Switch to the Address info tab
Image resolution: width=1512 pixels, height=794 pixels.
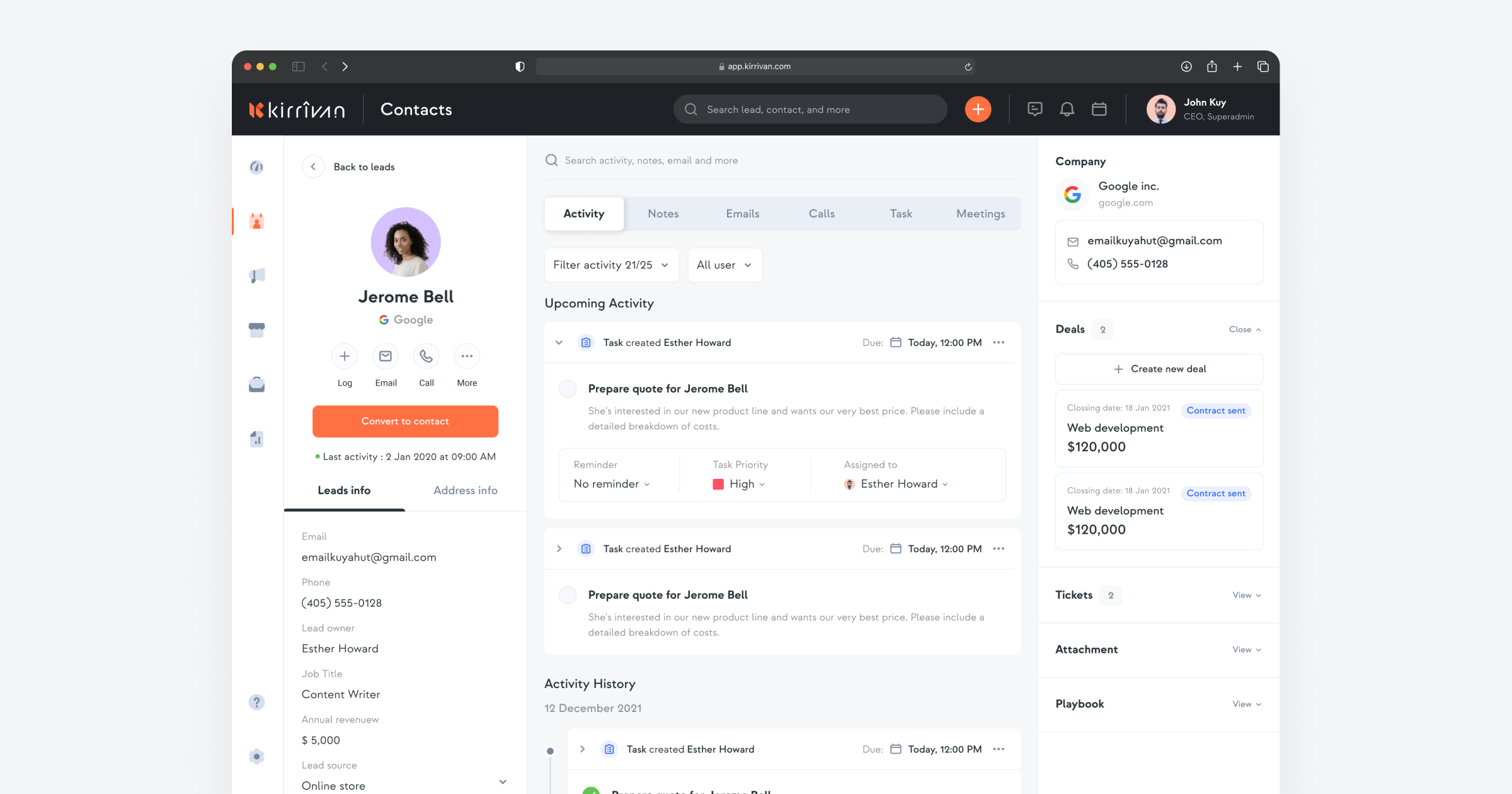pyautogui.click(x=465, y=490)
